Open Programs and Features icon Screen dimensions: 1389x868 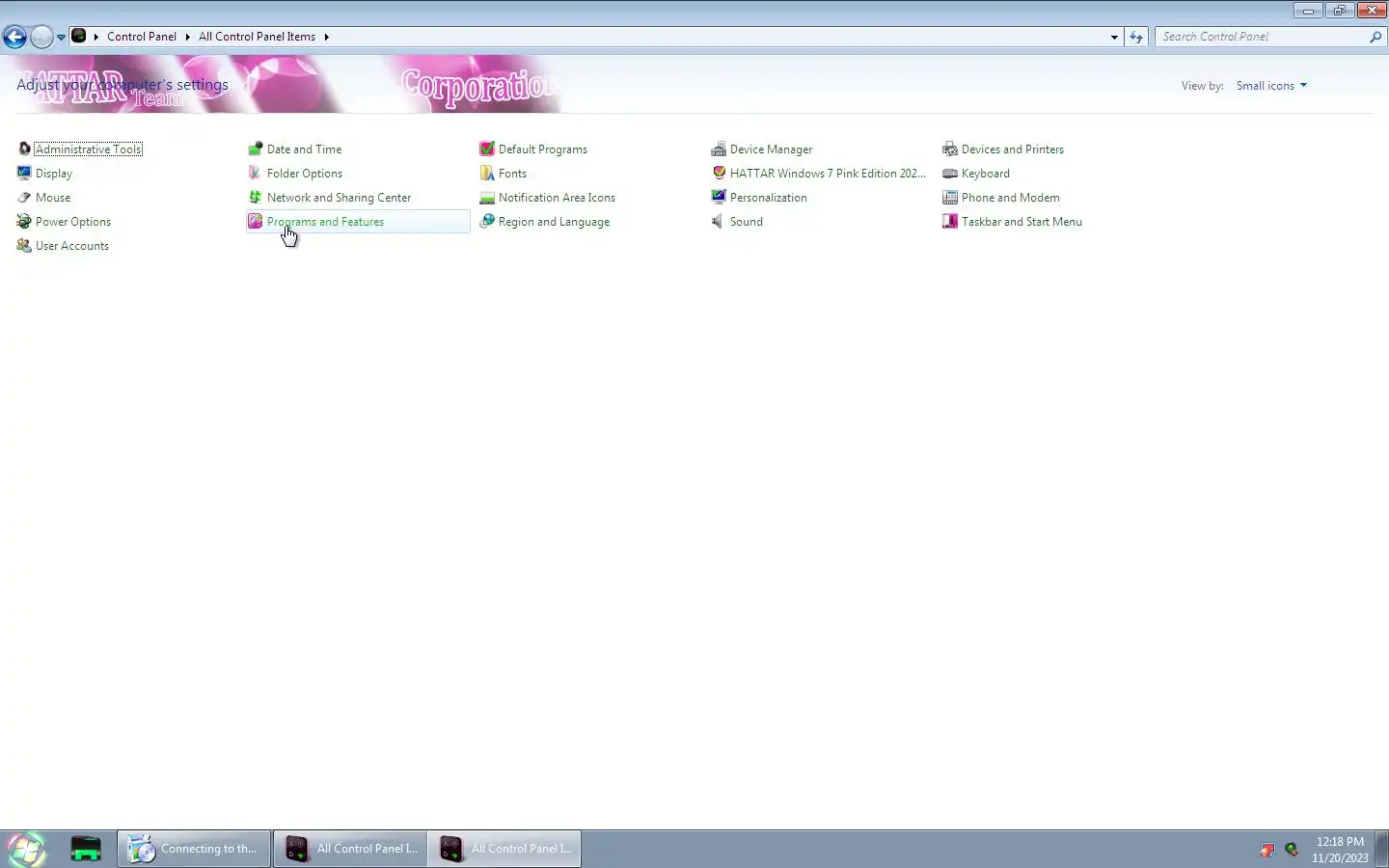click(256, 221)
